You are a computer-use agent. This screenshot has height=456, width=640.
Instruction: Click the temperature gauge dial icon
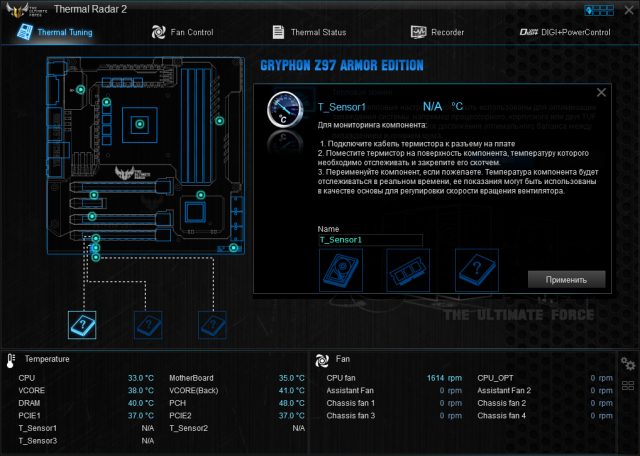point(285,110)
